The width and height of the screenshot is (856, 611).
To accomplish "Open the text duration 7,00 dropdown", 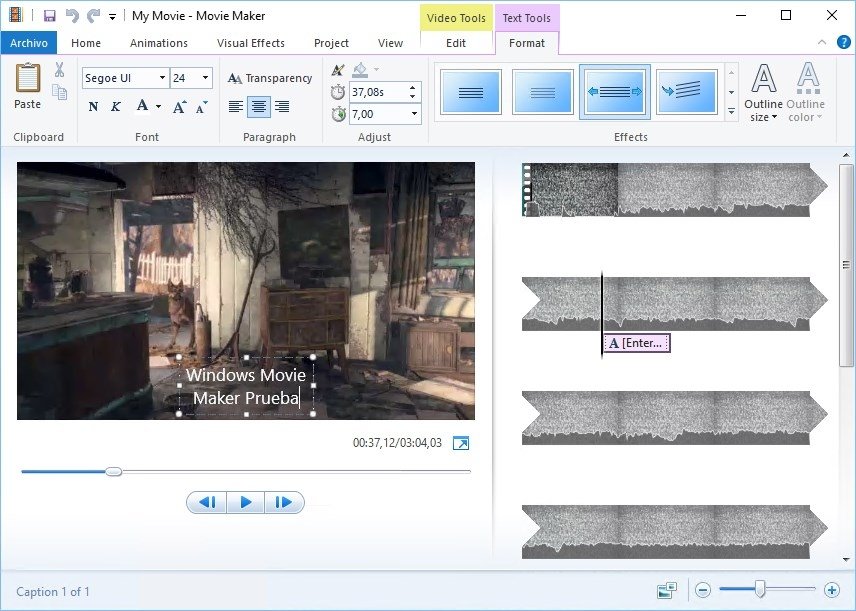I will (414, 114).
